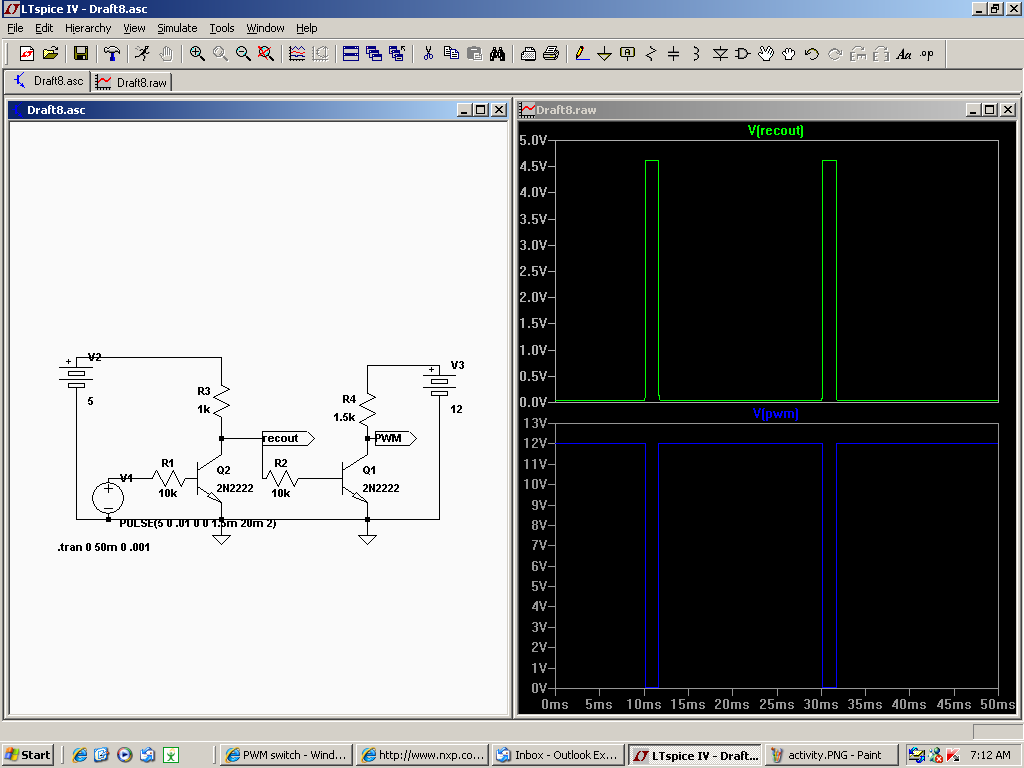Switch to the Draft8.raw tab

[x=132, y=82]
